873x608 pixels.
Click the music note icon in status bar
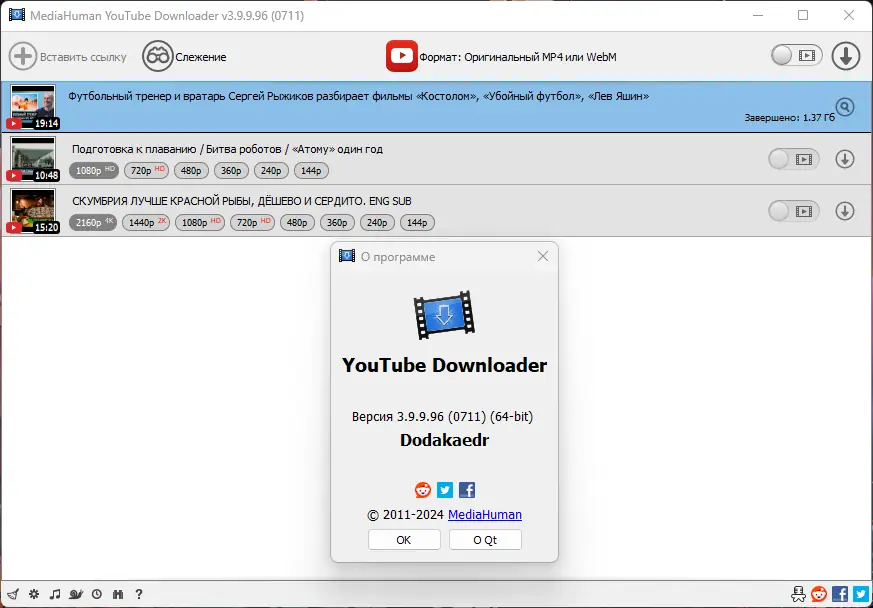(55, 594)
